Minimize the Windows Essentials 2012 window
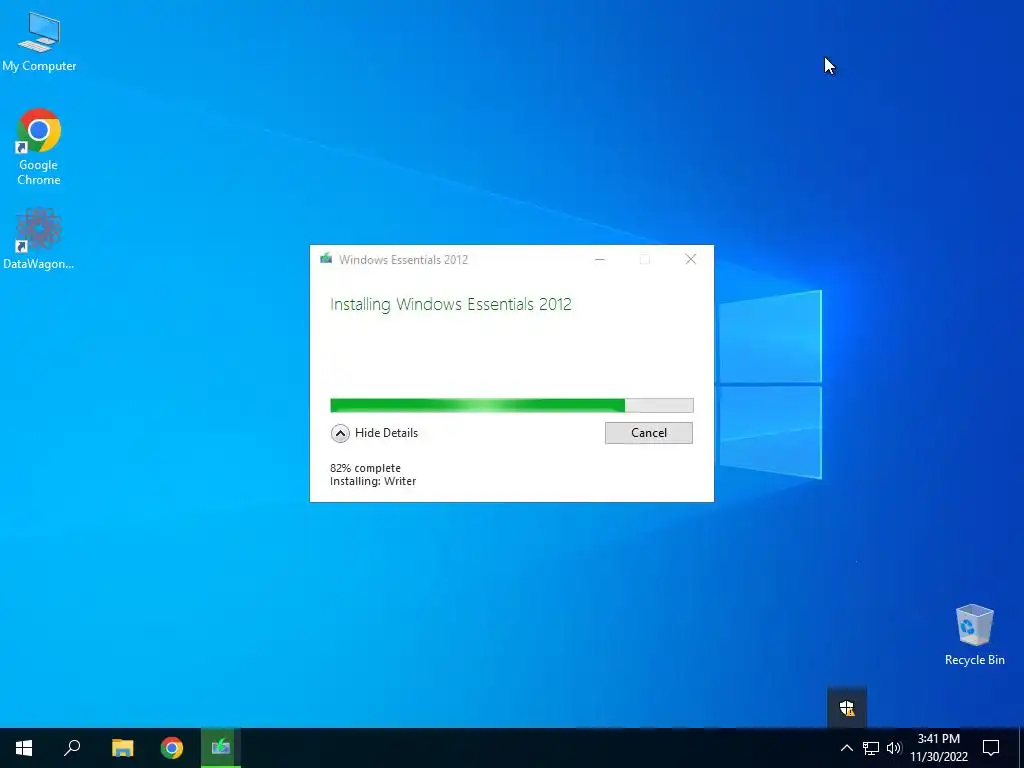The image size is (1024, 768). [600, 259]
